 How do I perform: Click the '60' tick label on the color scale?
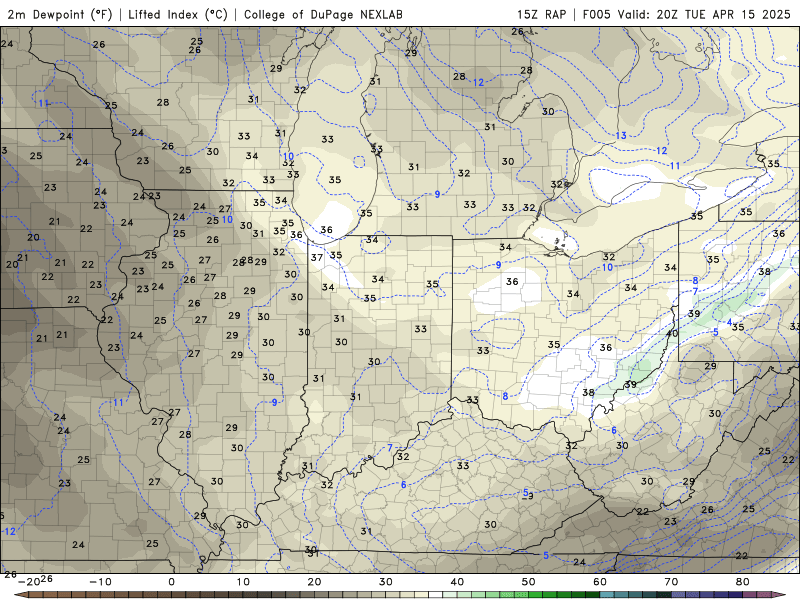coord(600,582)
